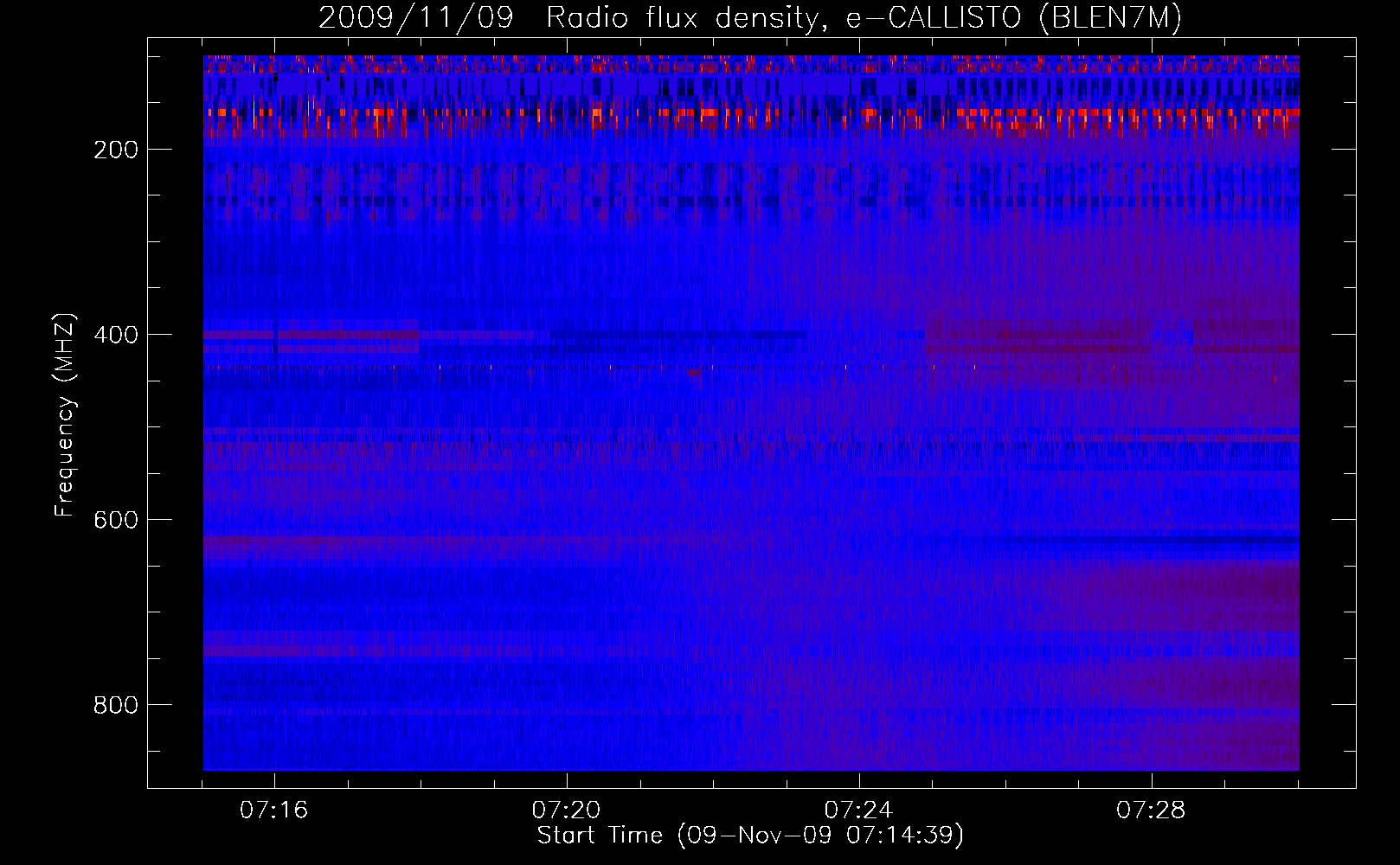Click the 07:28 time tick label
The image size is (1400, 865).
tap(1152, 811)
